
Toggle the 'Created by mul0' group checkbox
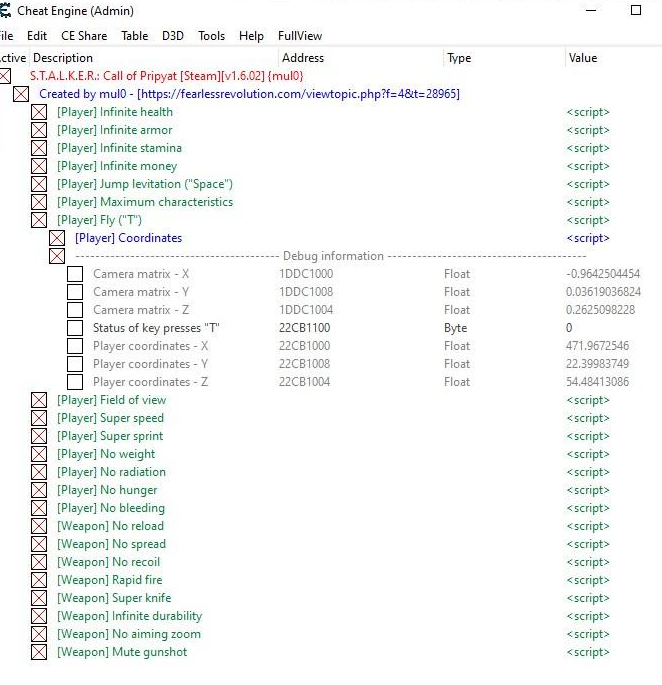[x=21, y=94]
